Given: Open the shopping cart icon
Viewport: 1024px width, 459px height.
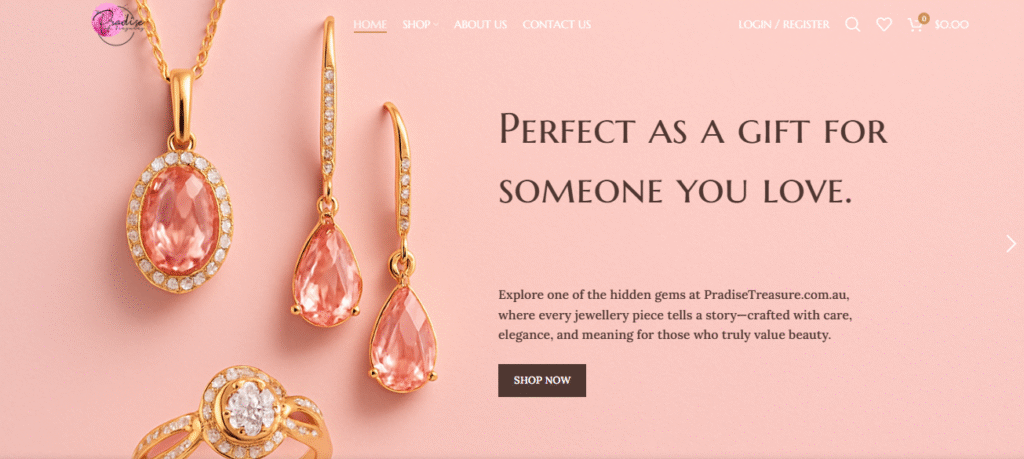Looking at the screenshot, I should (914, 26).
